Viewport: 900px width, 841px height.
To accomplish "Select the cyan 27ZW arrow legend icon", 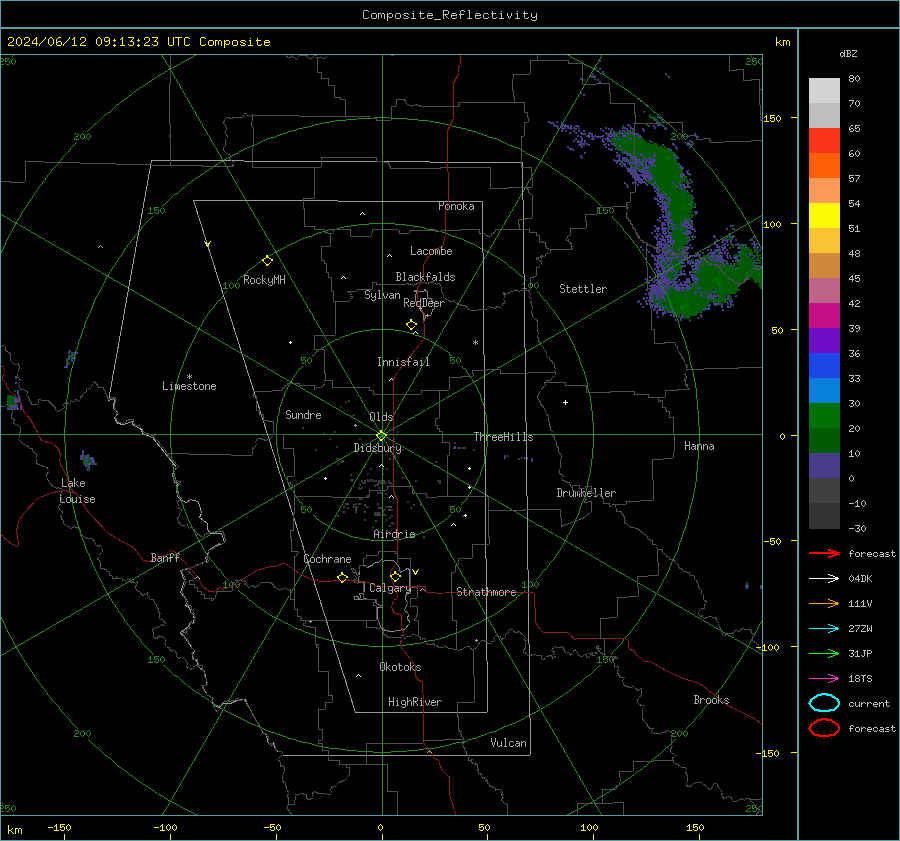I will coord(824,629).
